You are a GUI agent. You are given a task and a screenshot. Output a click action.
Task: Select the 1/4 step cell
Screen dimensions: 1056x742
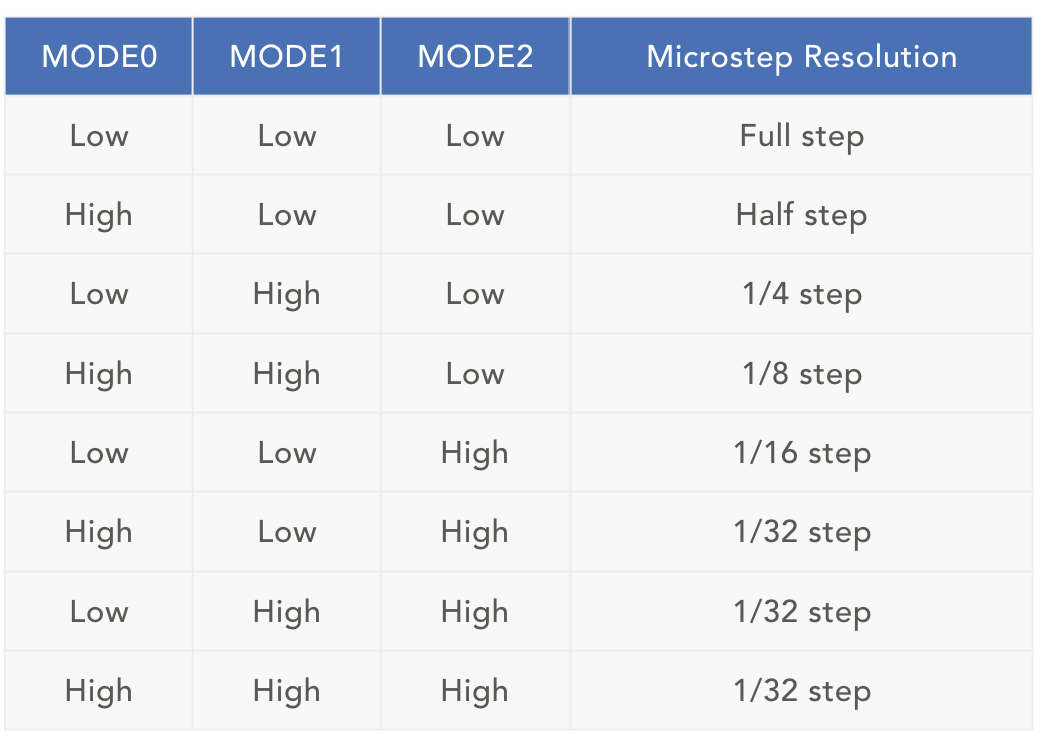(x=801, y=294)
